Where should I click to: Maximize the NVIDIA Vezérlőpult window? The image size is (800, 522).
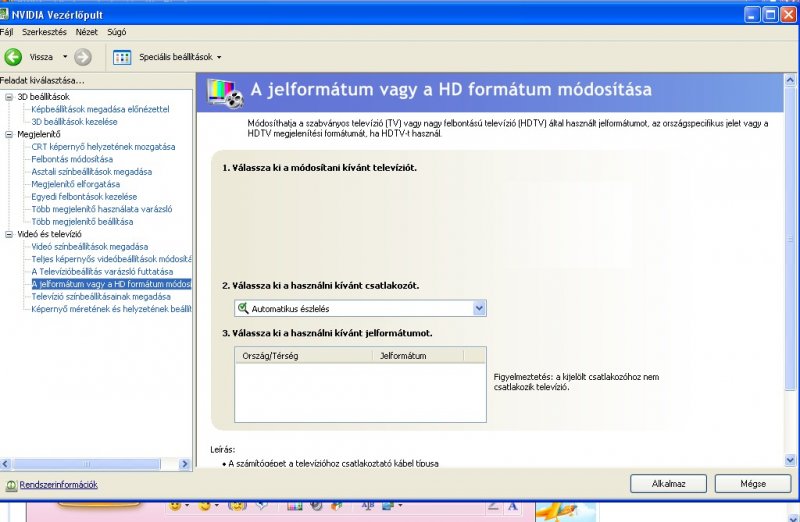pos(770,14)
